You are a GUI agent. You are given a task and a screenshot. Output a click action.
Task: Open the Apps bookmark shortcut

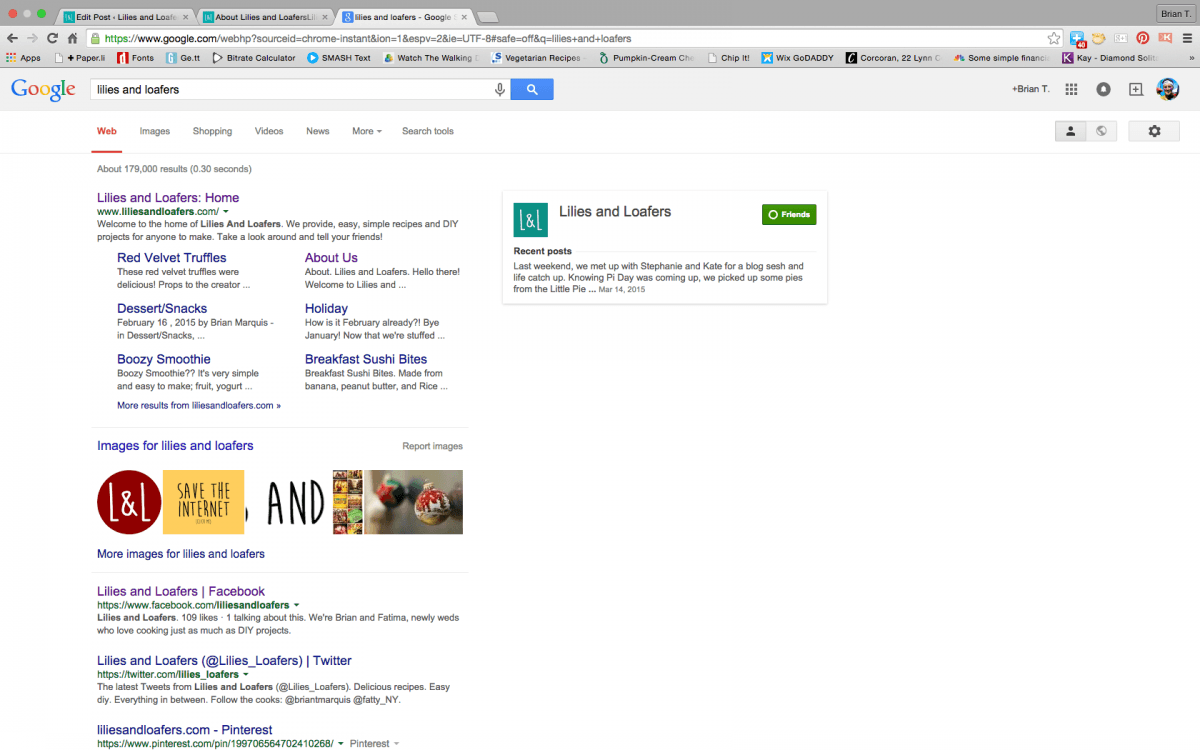pos(23,58)
